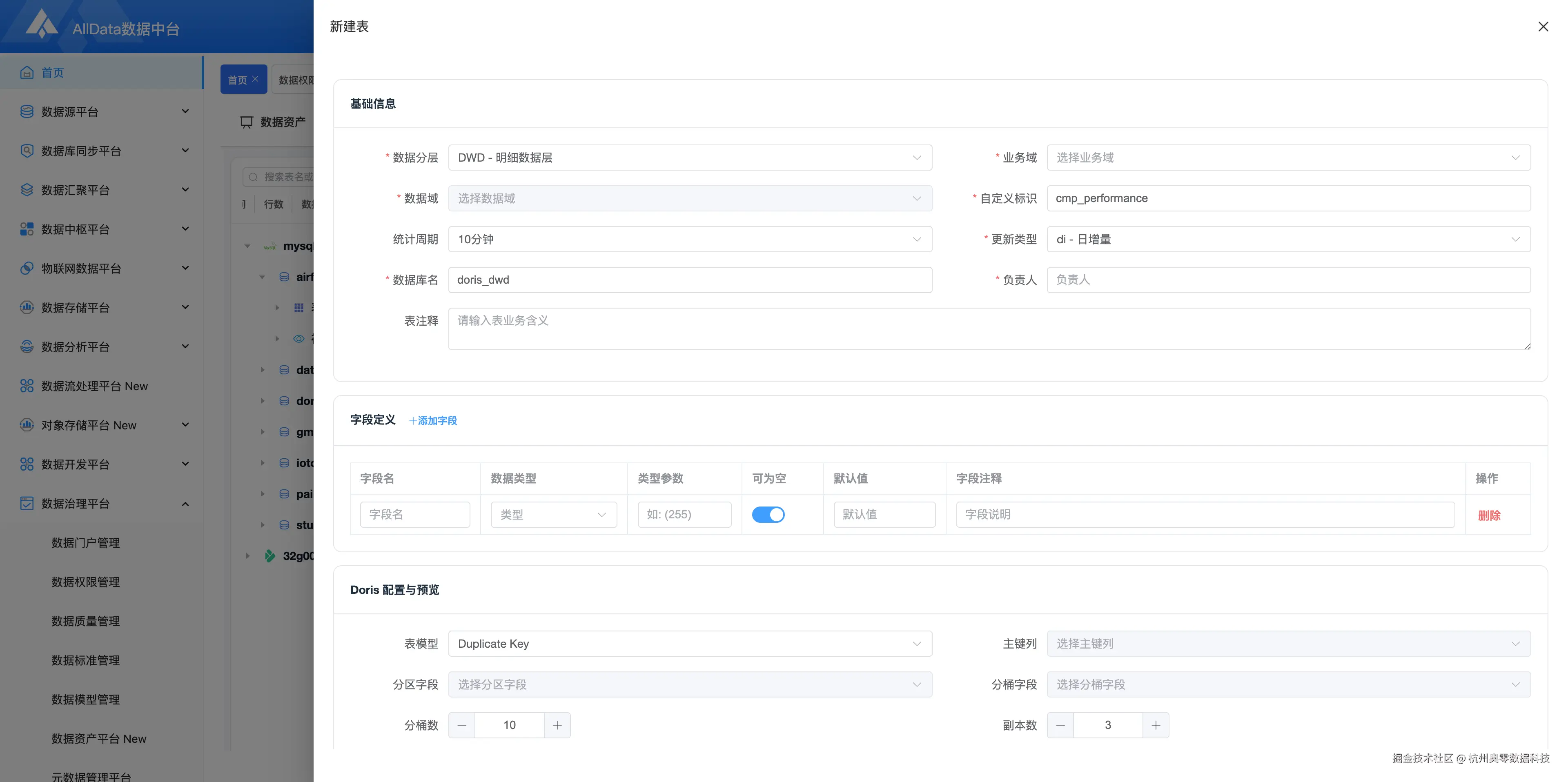This screenshot has height=782, width=1568.
Task: Open 数据质量管理 from the sidebar menu
Action: click(85, 621)
